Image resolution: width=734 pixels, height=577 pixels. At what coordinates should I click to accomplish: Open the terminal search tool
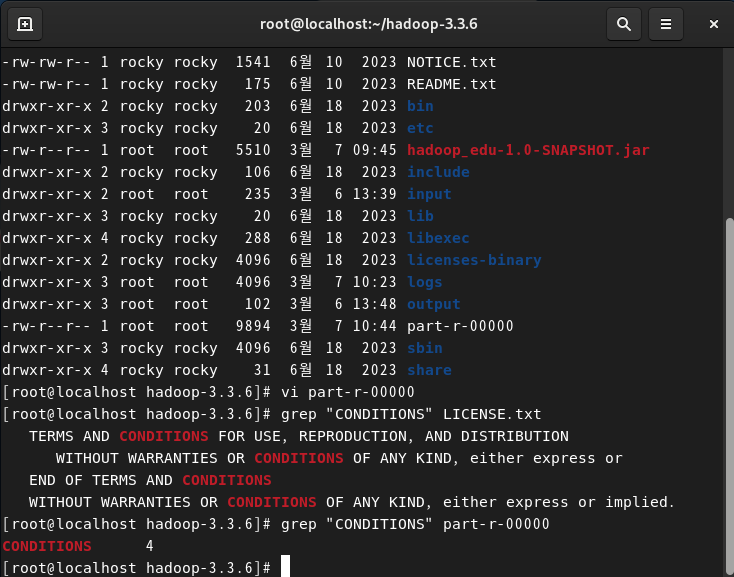(x=624, y=24)
